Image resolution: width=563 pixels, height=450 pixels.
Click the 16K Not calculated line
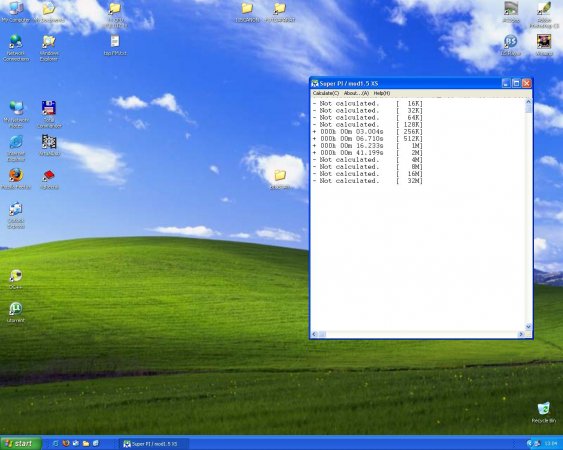point(368,104)
